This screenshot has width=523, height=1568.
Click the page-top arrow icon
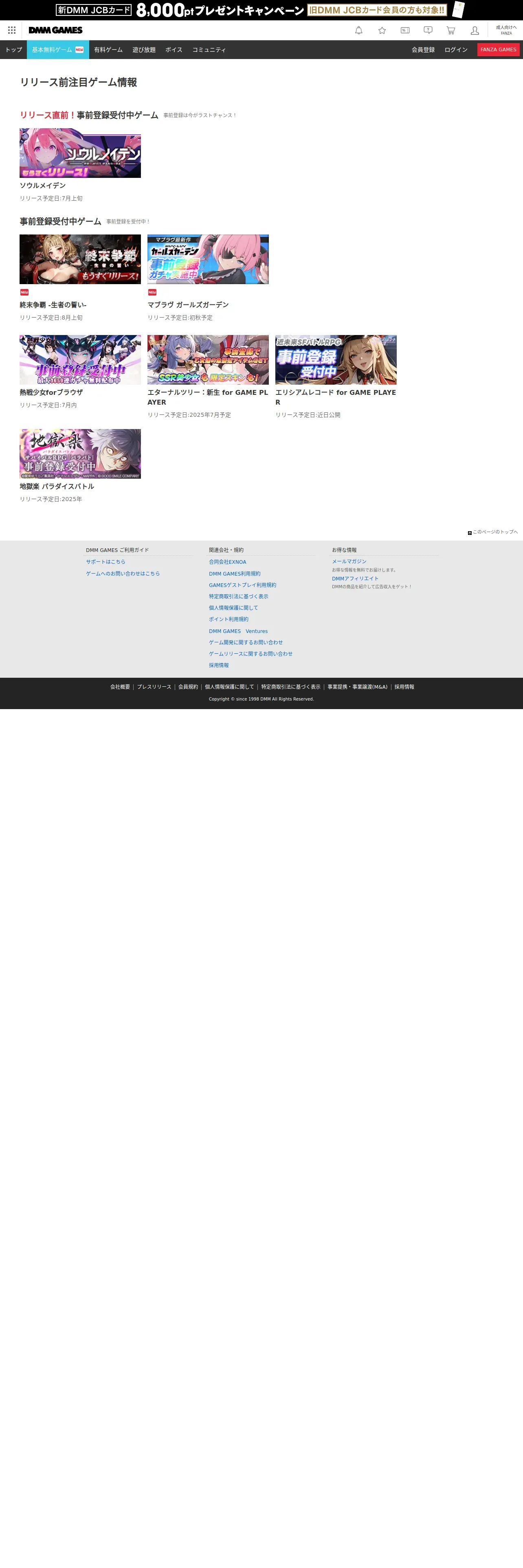click(469, 532)
